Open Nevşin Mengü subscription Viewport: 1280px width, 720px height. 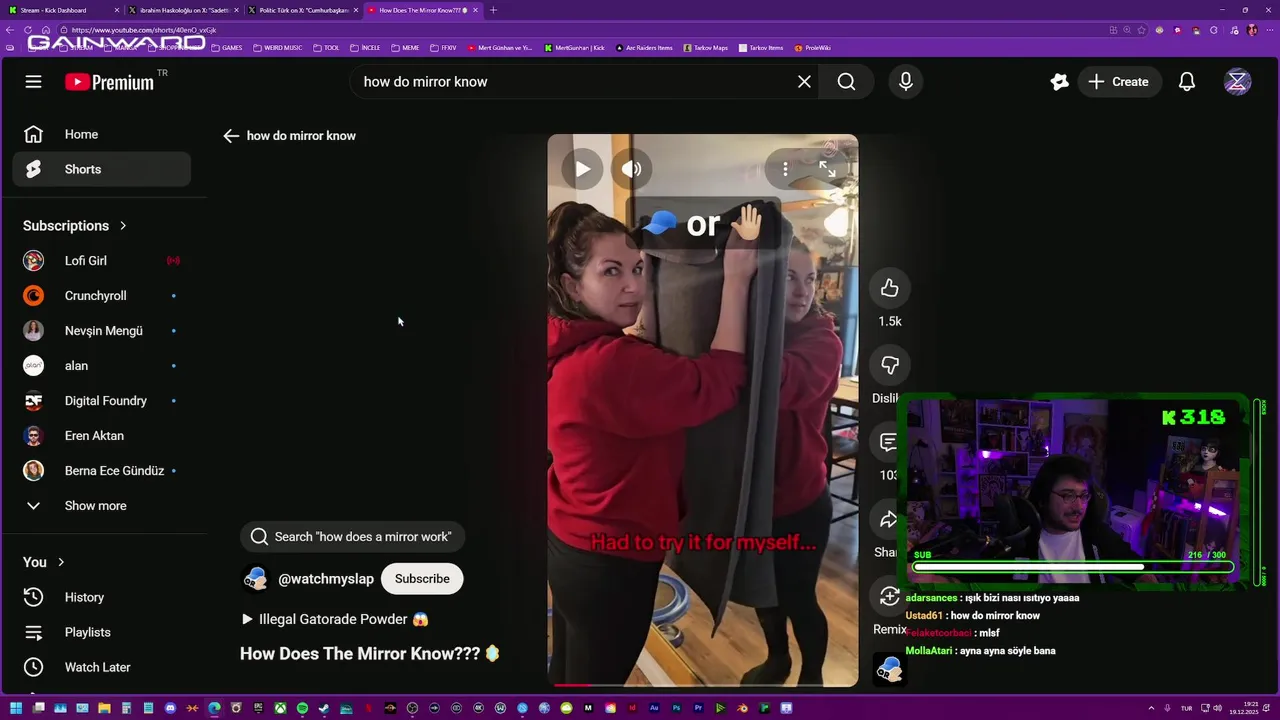point(101,331)
